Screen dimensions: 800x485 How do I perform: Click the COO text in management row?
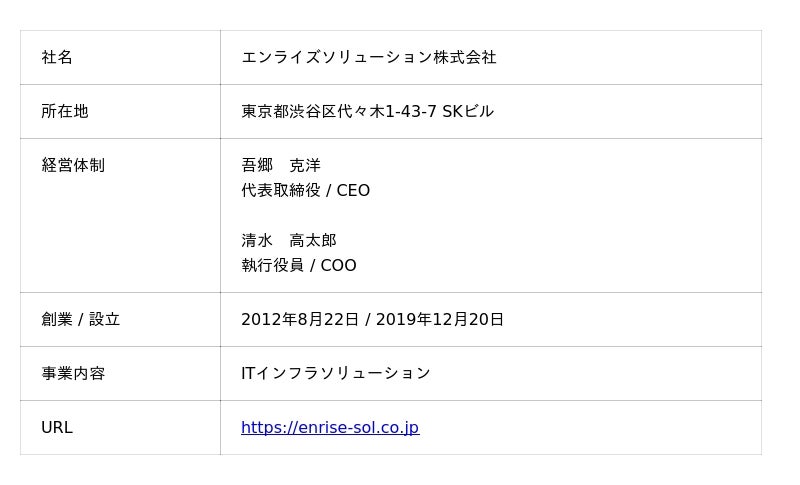[x=338, y=265]
